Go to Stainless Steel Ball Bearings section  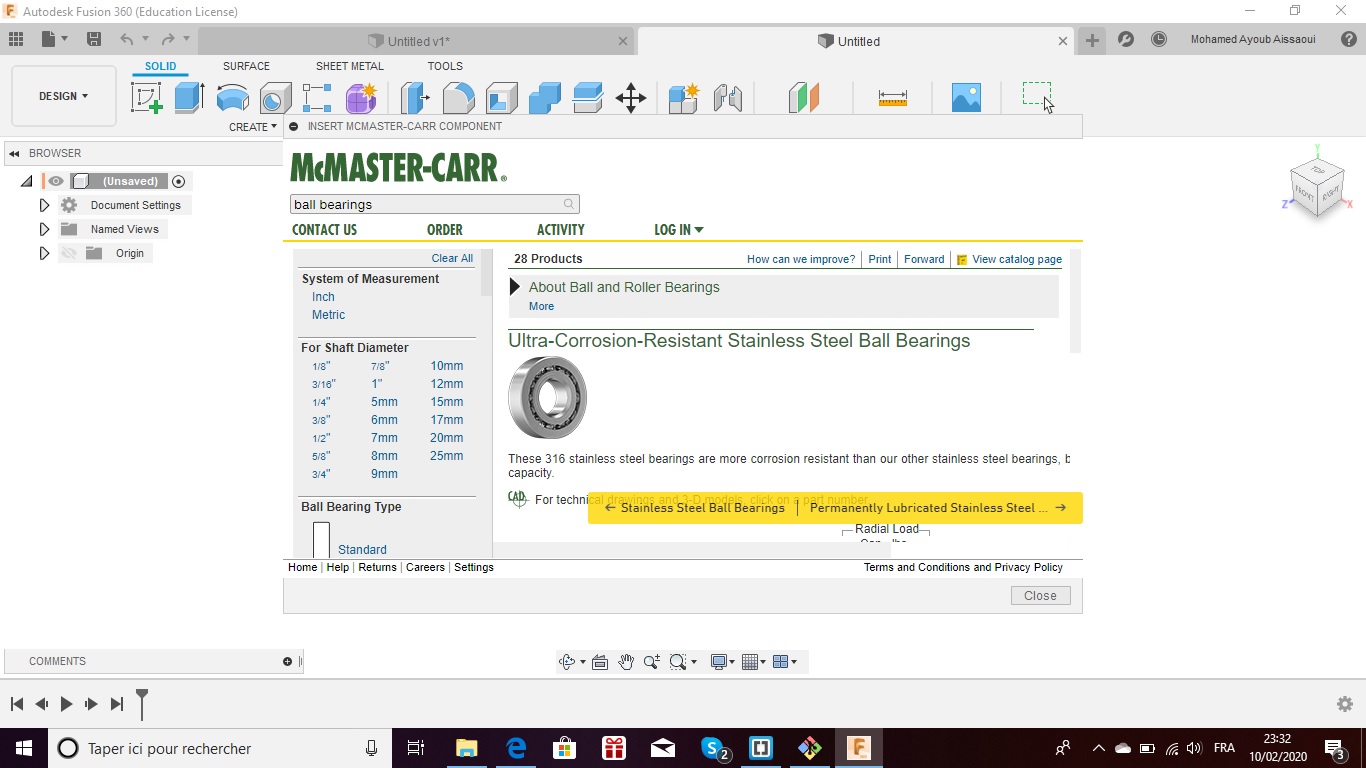695,508
